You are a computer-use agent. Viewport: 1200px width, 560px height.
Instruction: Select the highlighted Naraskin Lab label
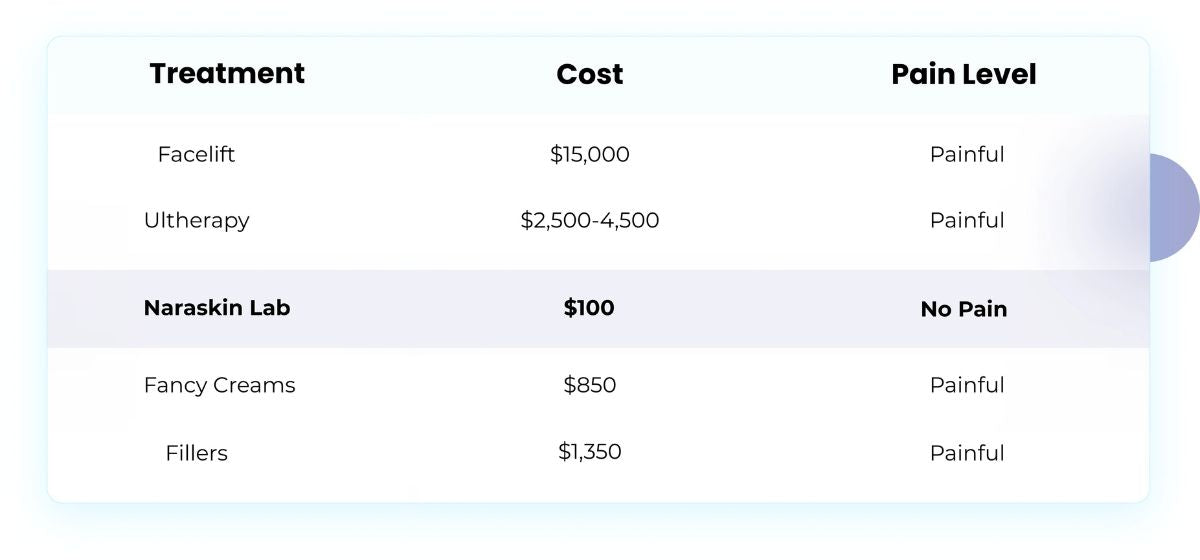tap(216, 308)
